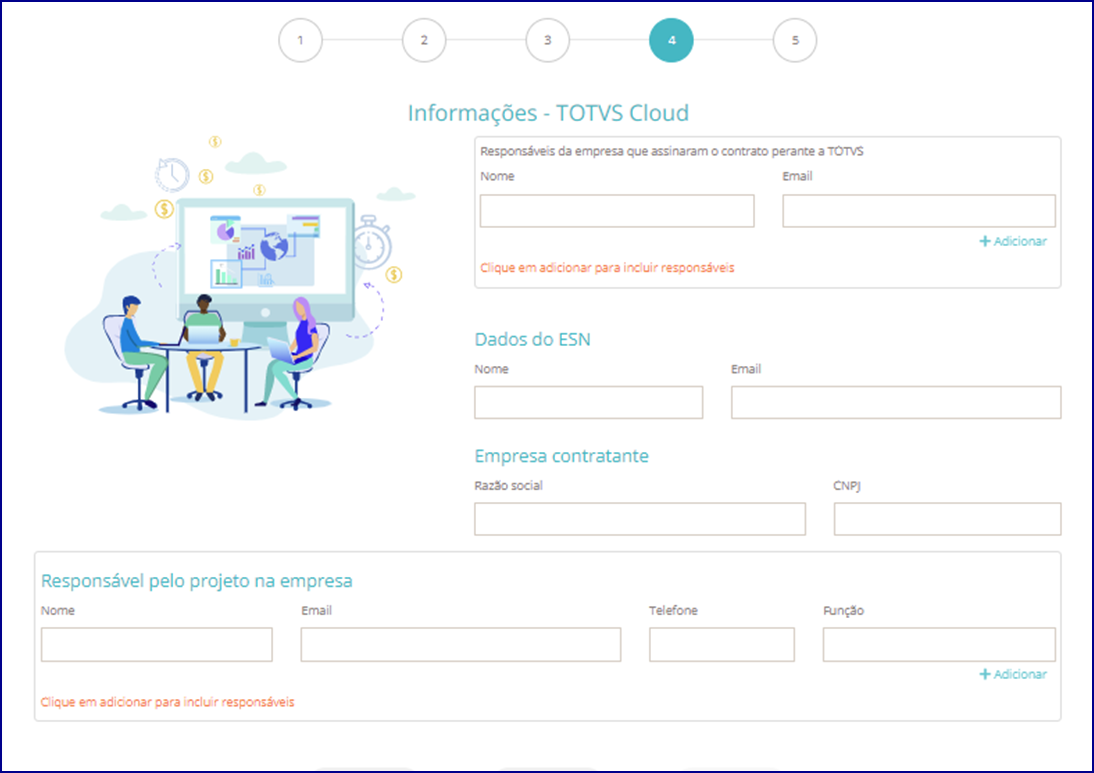This screenshot has width=1094, height=773.
Task: Click Nome field for project responsible
Action: (x=157, y=645)
